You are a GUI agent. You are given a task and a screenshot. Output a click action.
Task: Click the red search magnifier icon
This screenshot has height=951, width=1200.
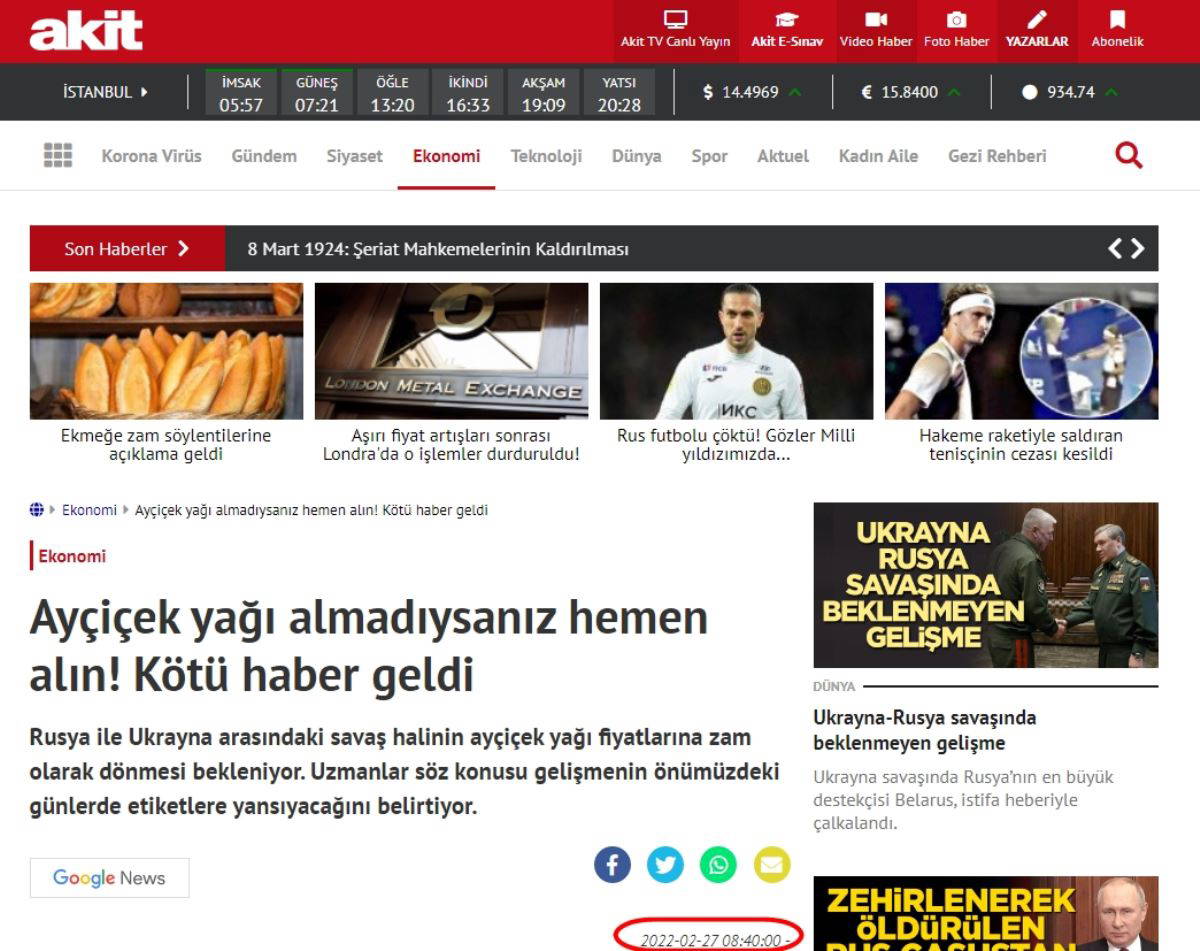pos(1129,155)
